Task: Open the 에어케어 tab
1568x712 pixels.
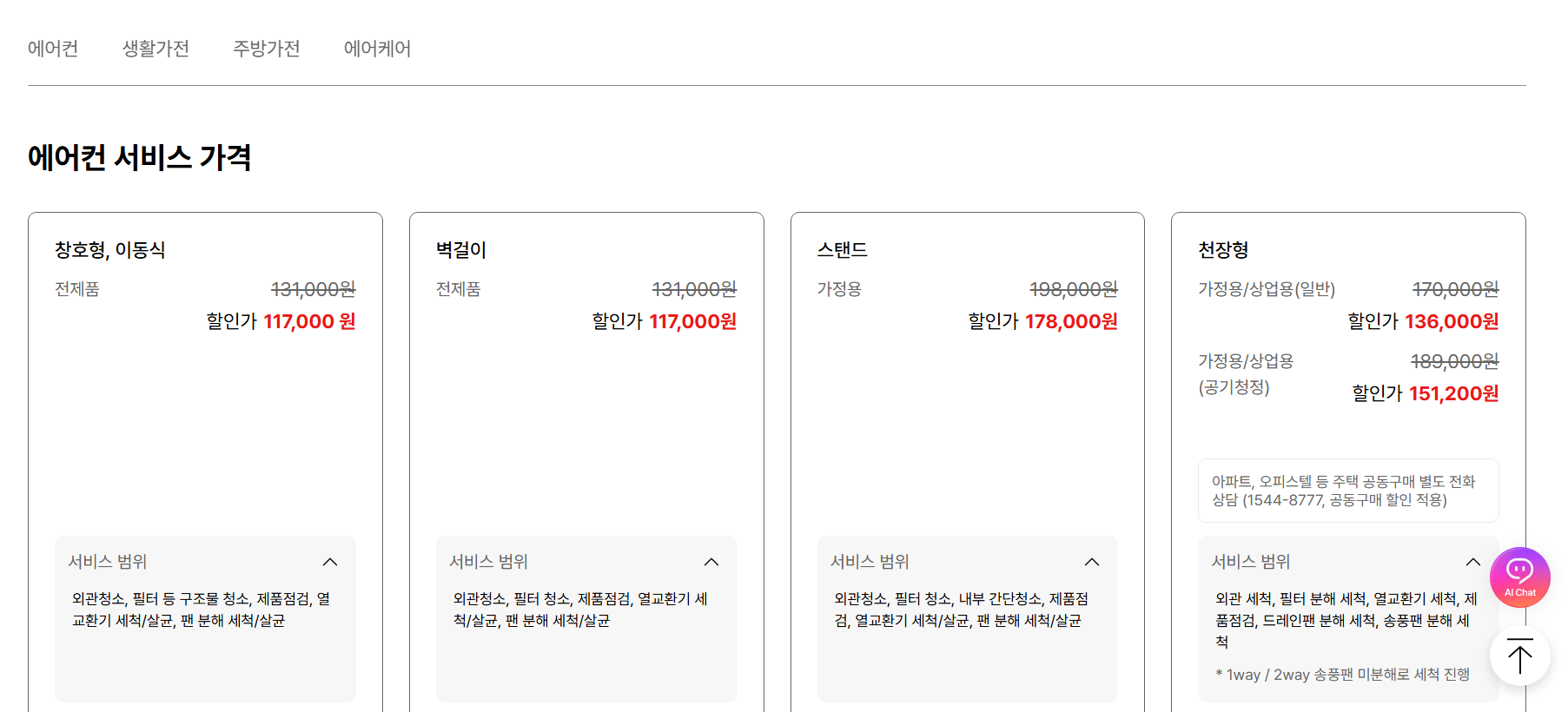Action: (376, 49)
